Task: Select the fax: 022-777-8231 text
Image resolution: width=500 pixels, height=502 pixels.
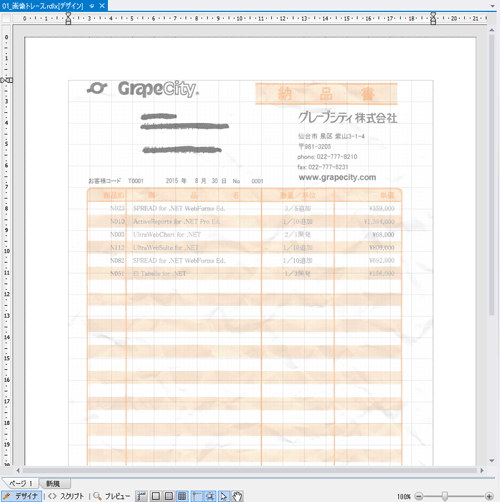Action: pos(323,167)
